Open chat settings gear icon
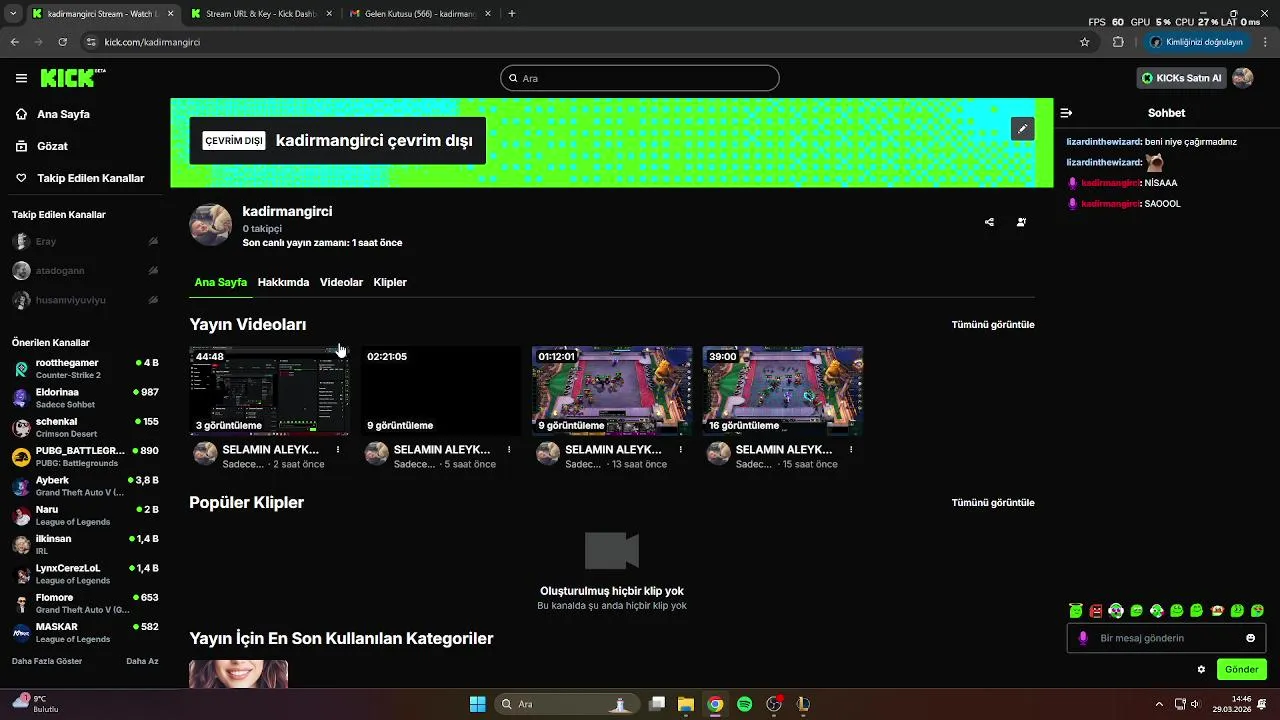This screenshot has height=720, width=1280. click(x=1201, y=670)
